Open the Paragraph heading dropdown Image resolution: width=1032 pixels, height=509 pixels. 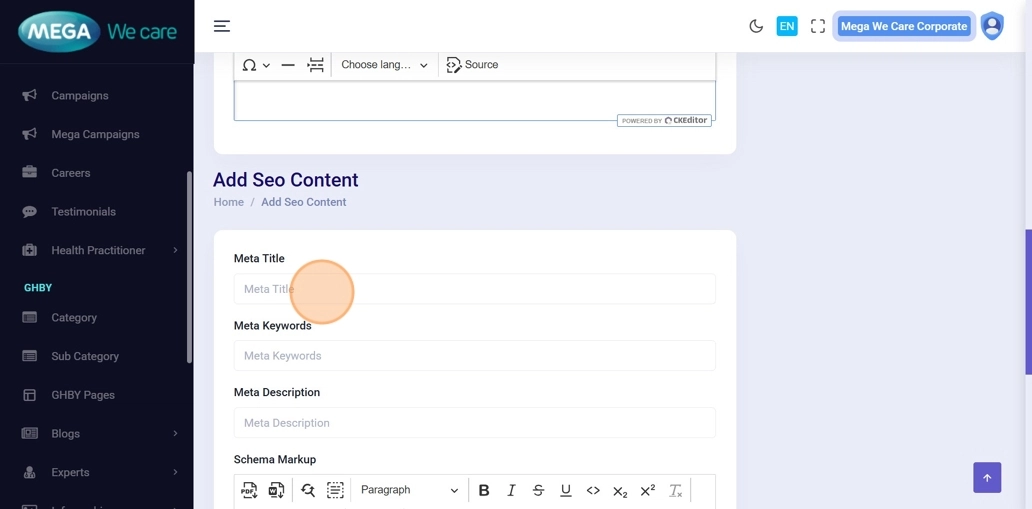409,490
